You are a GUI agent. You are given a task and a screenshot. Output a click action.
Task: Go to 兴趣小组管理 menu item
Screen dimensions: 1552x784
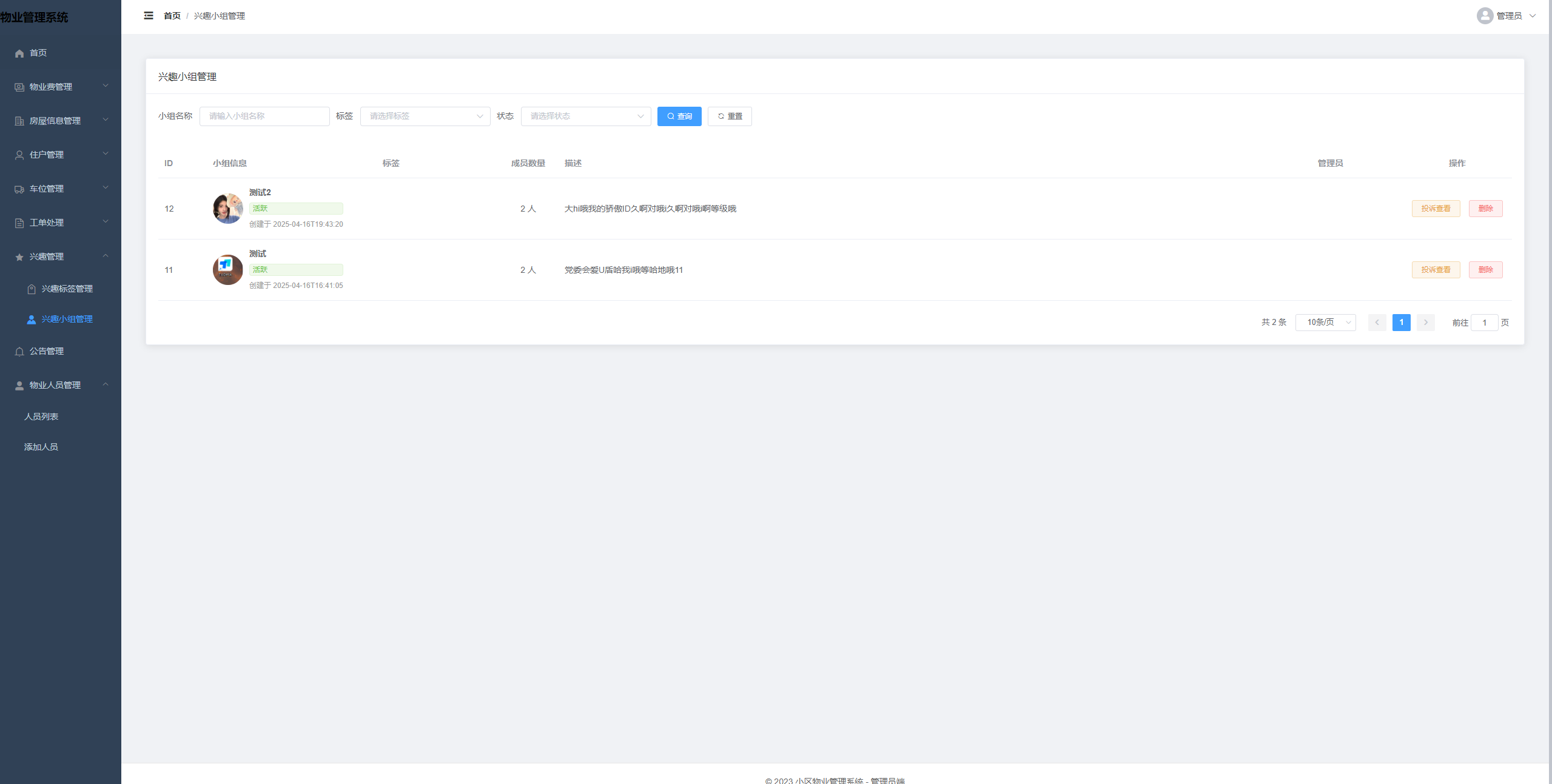tap(67, 320)
